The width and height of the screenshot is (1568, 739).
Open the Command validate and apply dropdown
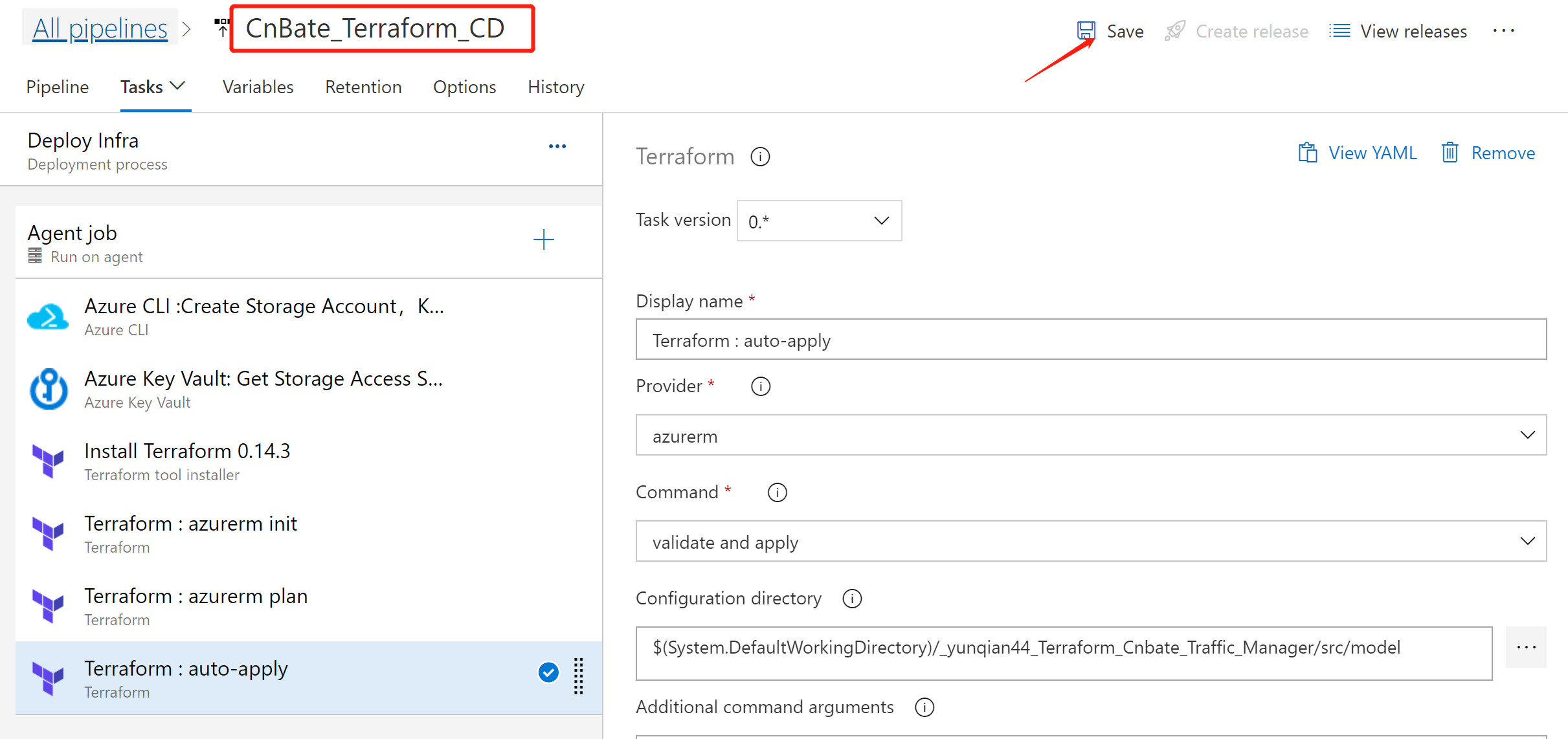1091,541
